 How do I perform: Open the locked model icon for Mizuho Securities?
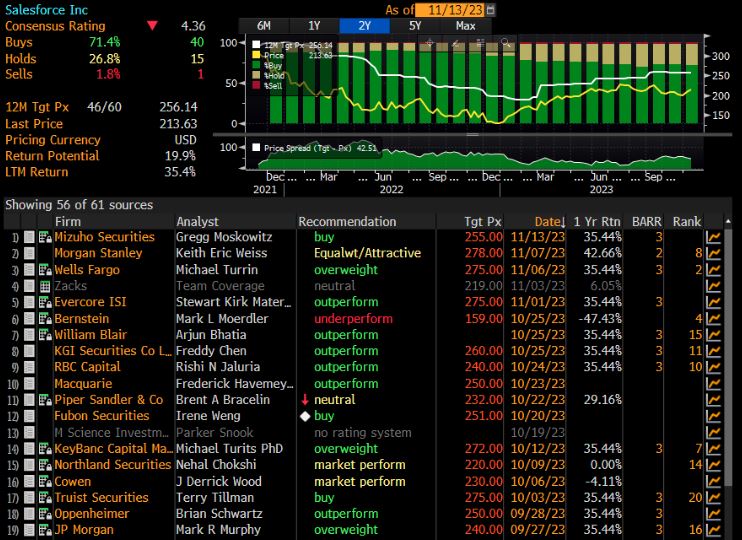click(45, 237)
